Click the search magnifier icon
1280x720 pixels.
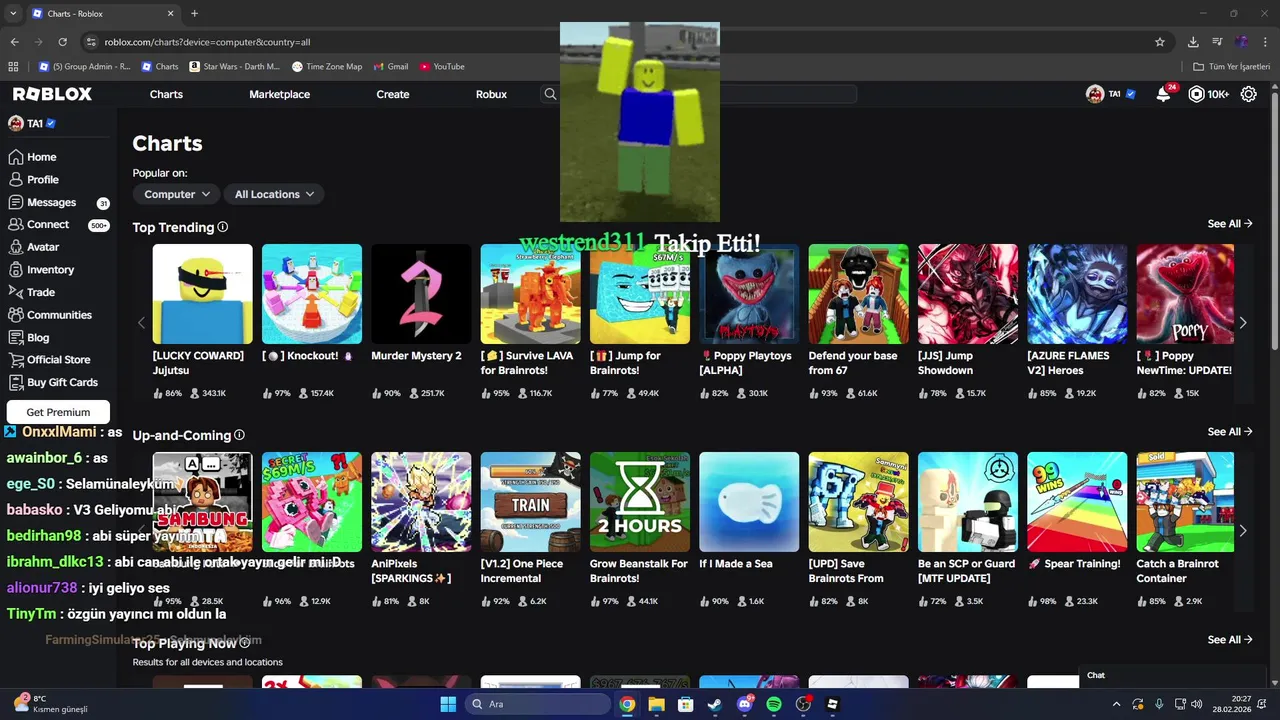pos(550,94)
